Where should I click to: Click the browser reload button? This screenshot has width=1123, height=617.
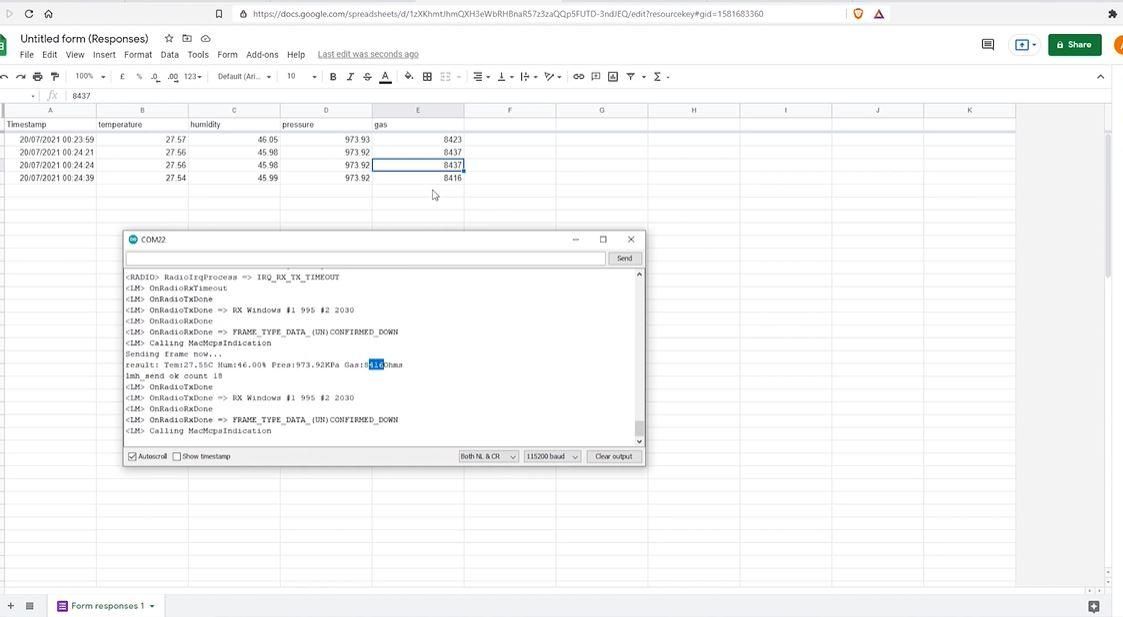pyautogui.click(x=29, y=14)
